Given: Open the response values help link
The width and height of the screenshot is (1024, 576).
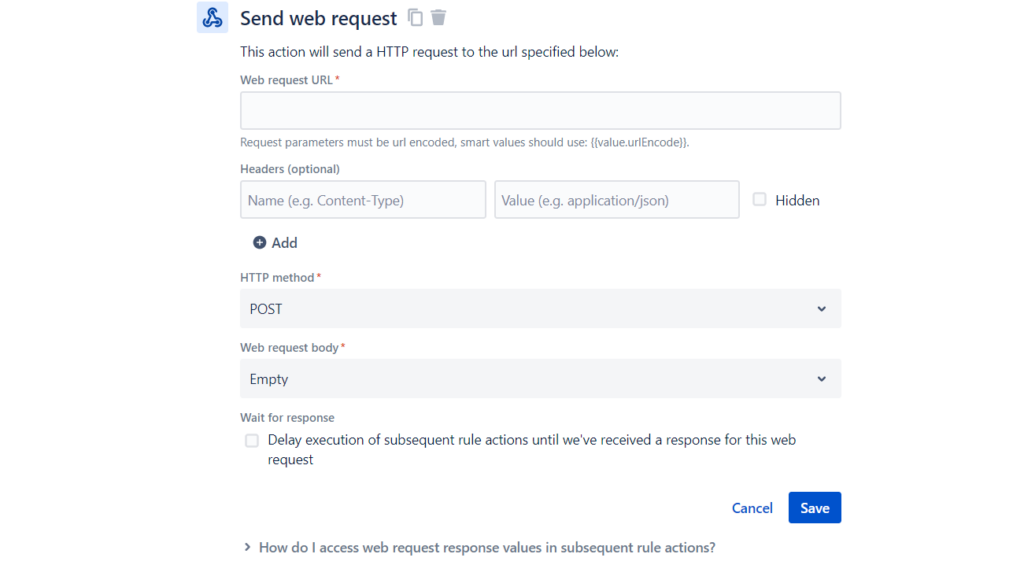Looking at the screenshot, I should tap(487, 547).
